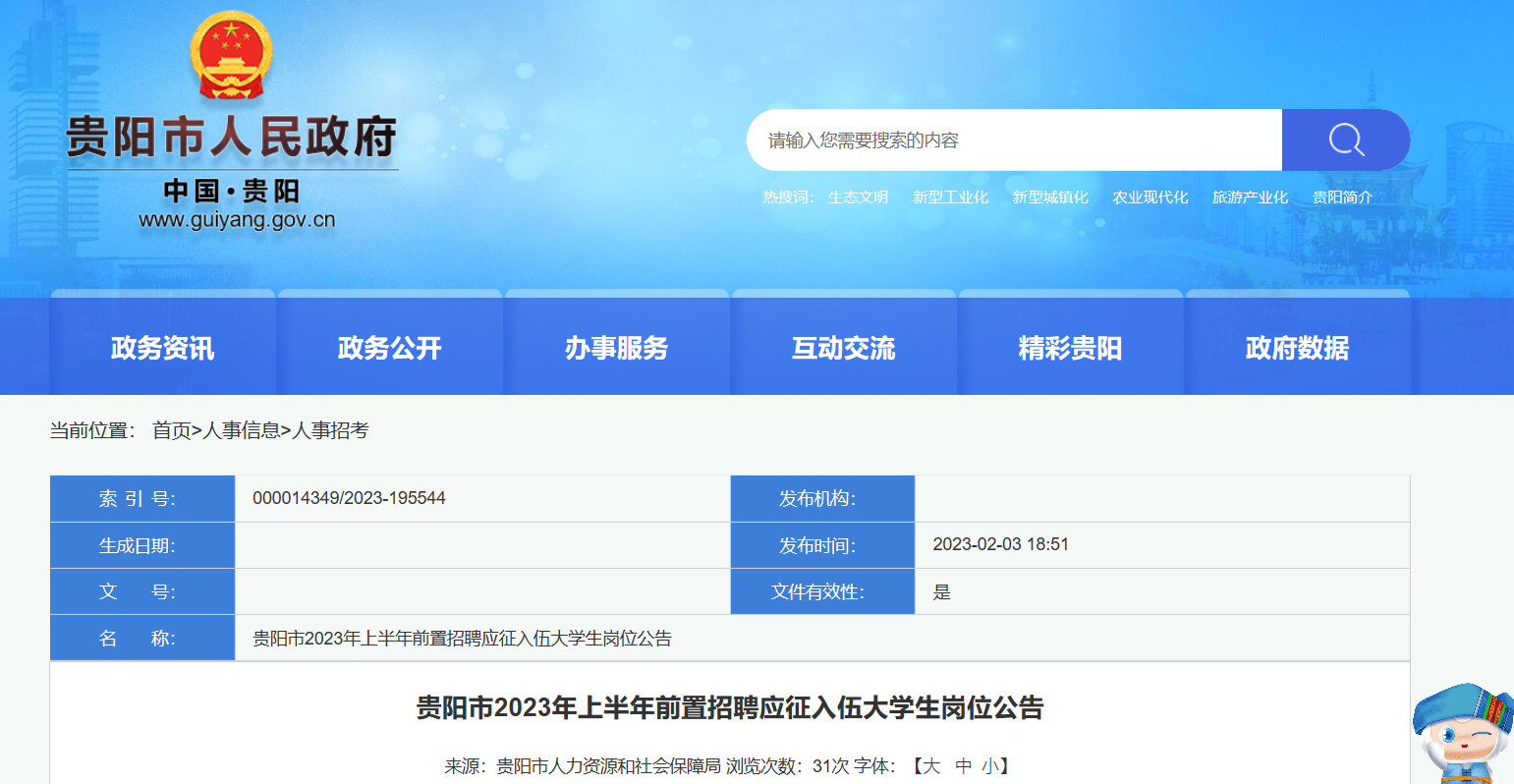Click the 新型工业化 hot search link

(x=950, y=197)
